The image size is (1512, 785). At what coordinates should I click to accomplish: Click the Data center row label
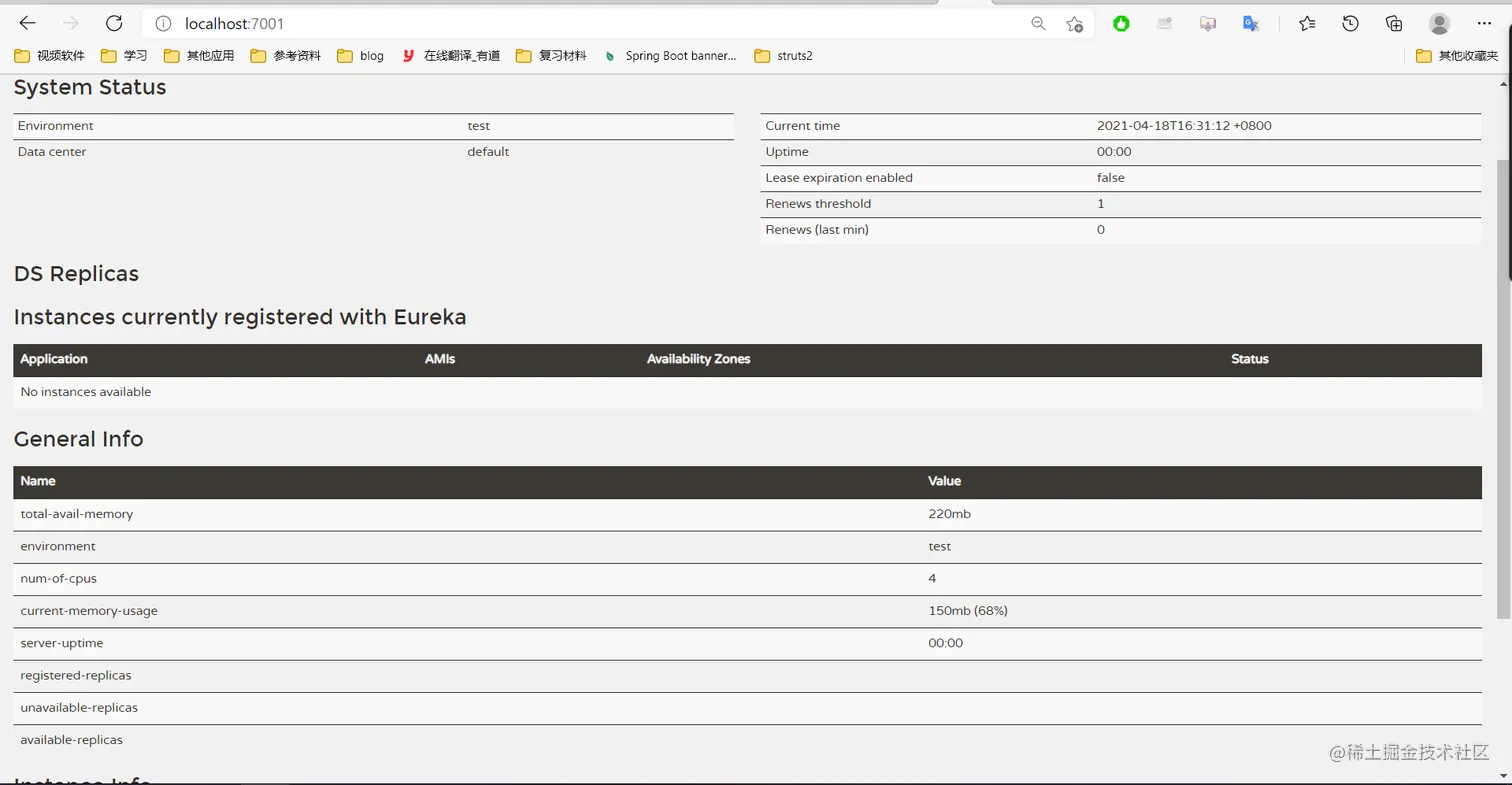[x=52, y=152]
